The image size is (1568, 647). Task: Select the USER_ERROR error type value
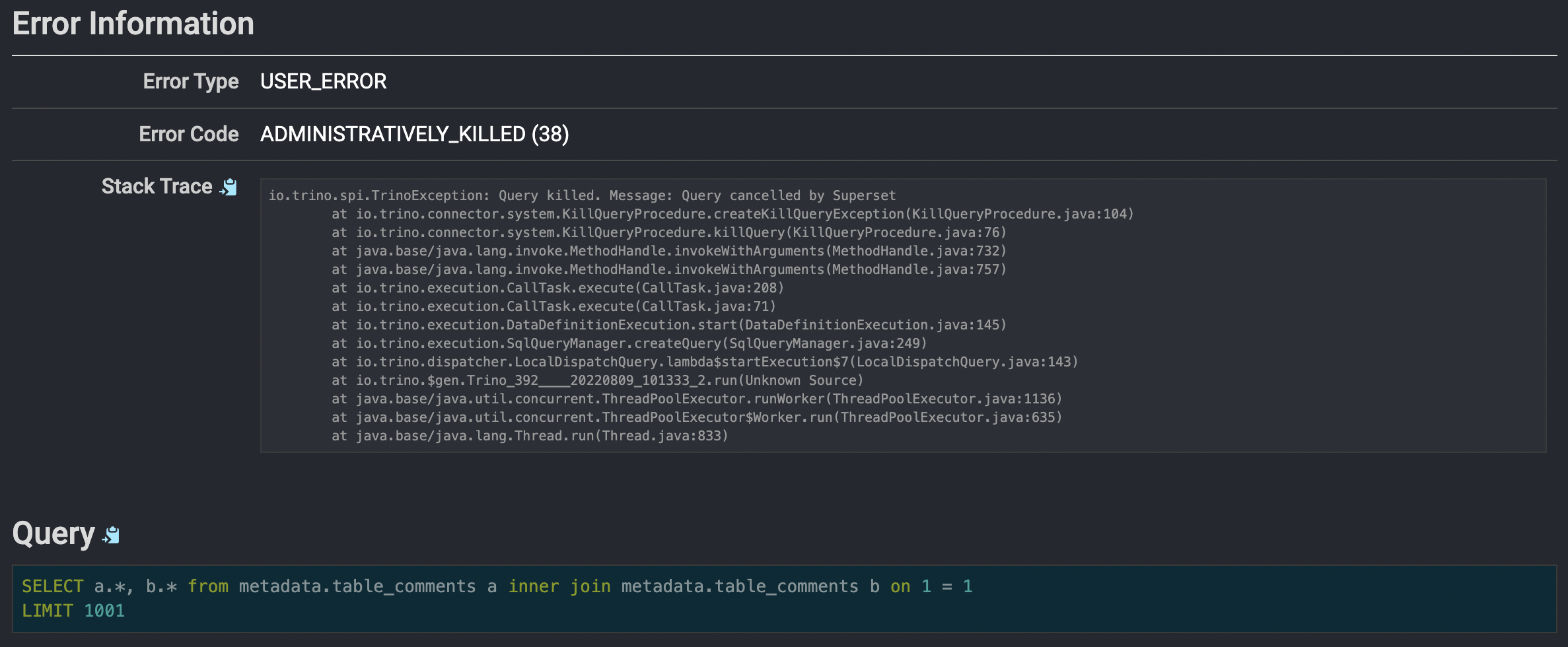323,81
